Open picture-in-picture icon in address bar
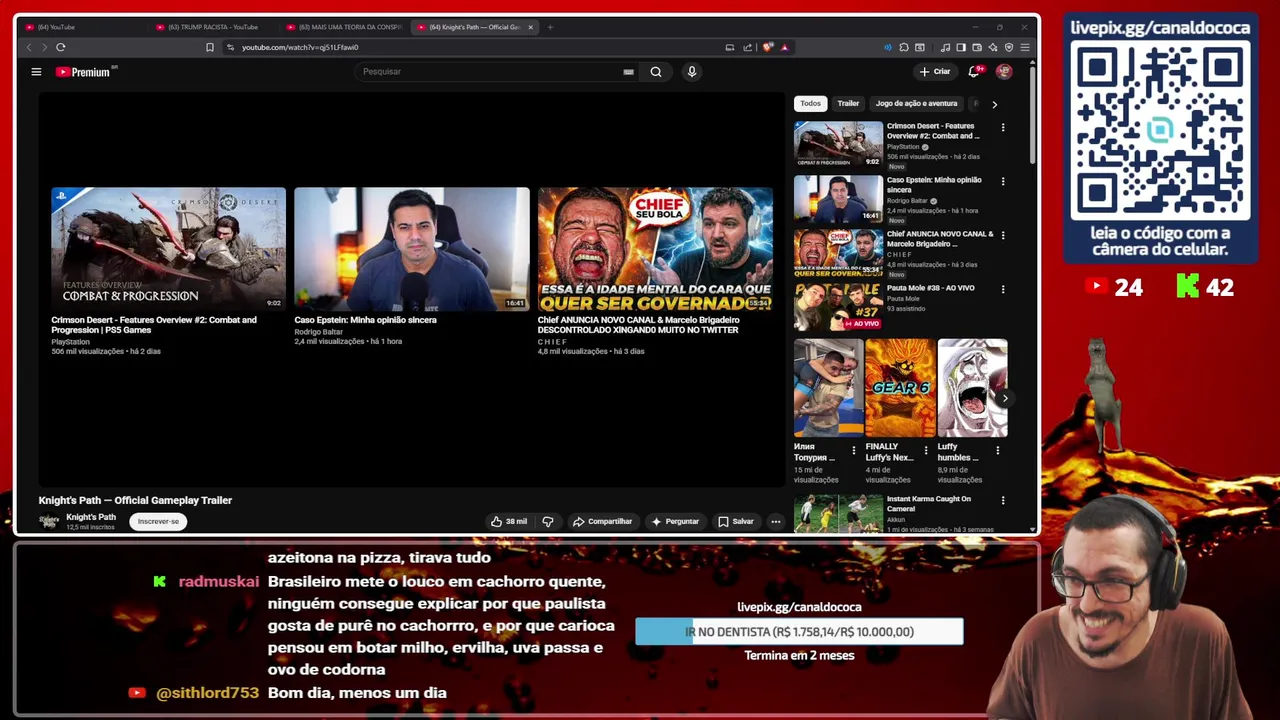 click(x=730, y=47)
